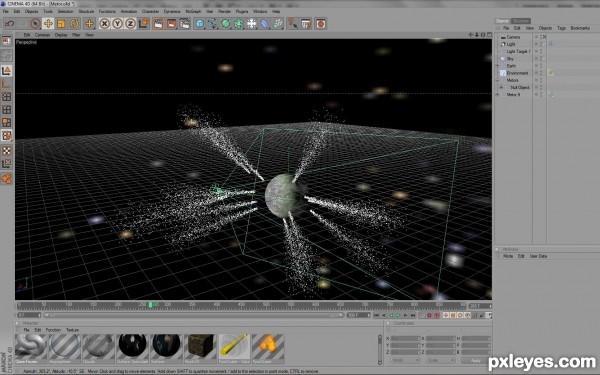
Task: Select the rocky cube material thumbnail
Action: pos(201,348)
